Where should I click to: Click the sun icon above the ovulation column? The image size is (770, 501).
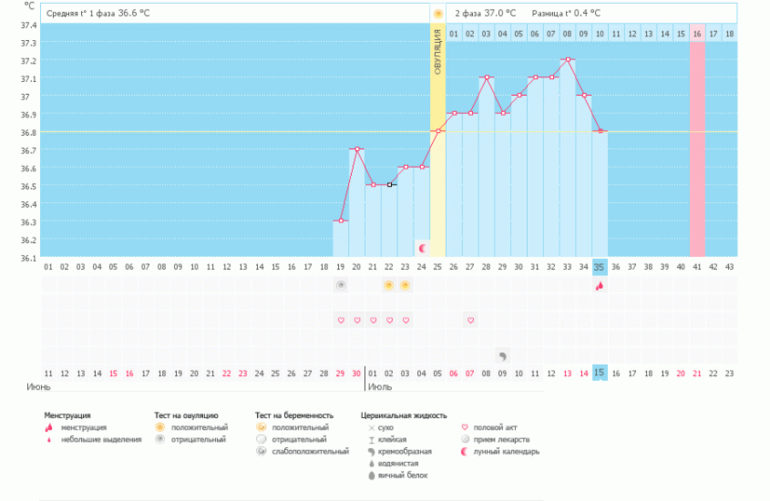point(438,14)
